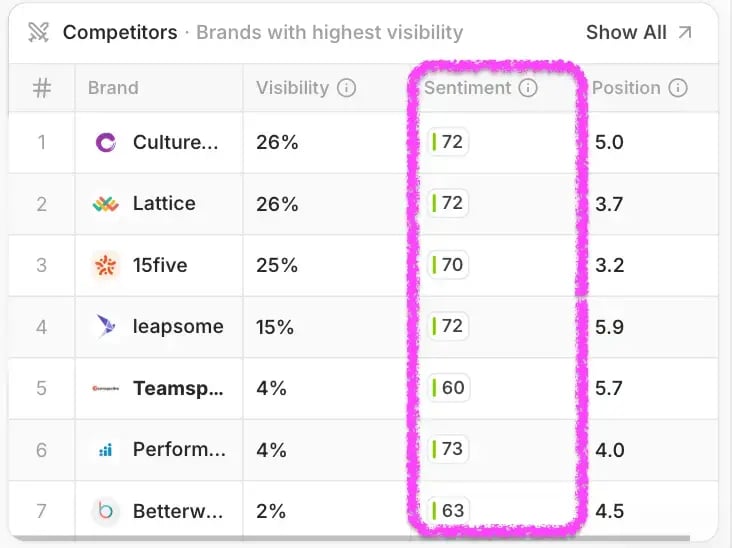Click the leapsome brand logo
Image resolution: width=732 pixels, height=548 pixels.
(105, 326)
